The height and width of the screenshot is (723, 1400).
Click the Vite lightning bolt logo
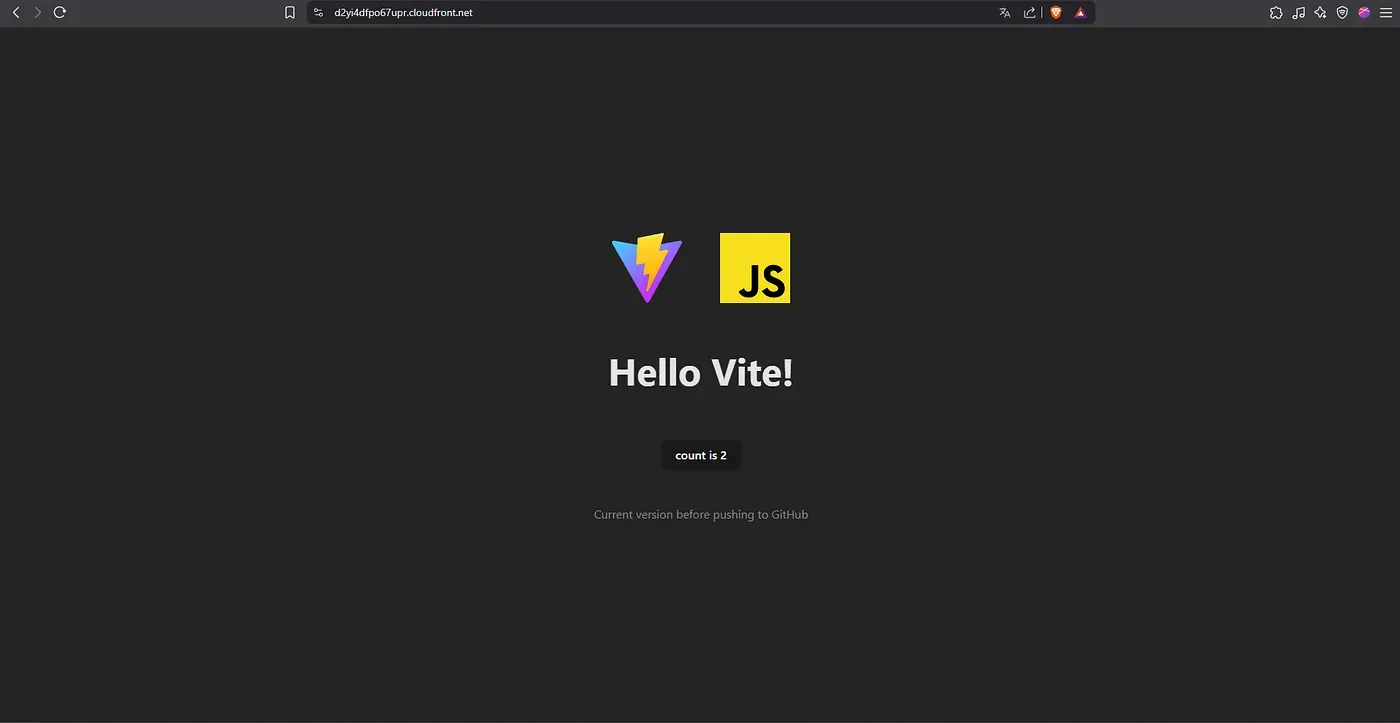(x=645, y=267)
